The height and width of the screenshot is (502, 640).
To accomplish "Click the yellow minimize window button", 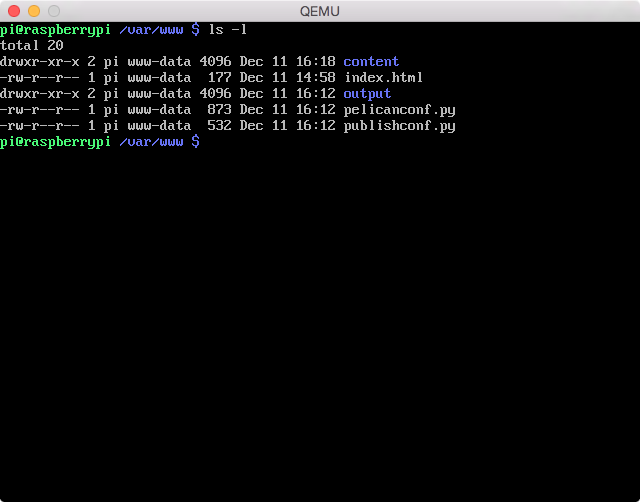I will click(34, 11).
